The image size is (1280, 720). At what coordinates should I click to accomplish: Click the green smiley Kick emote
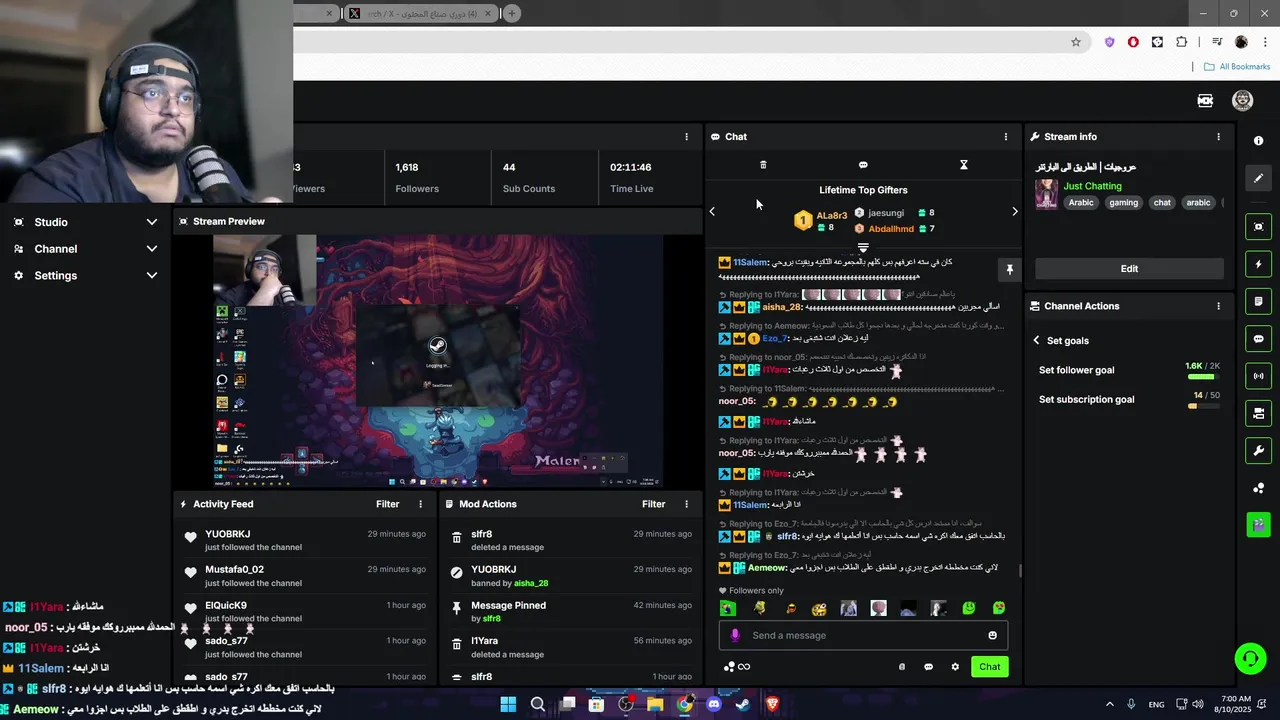(x=969, y=608)
